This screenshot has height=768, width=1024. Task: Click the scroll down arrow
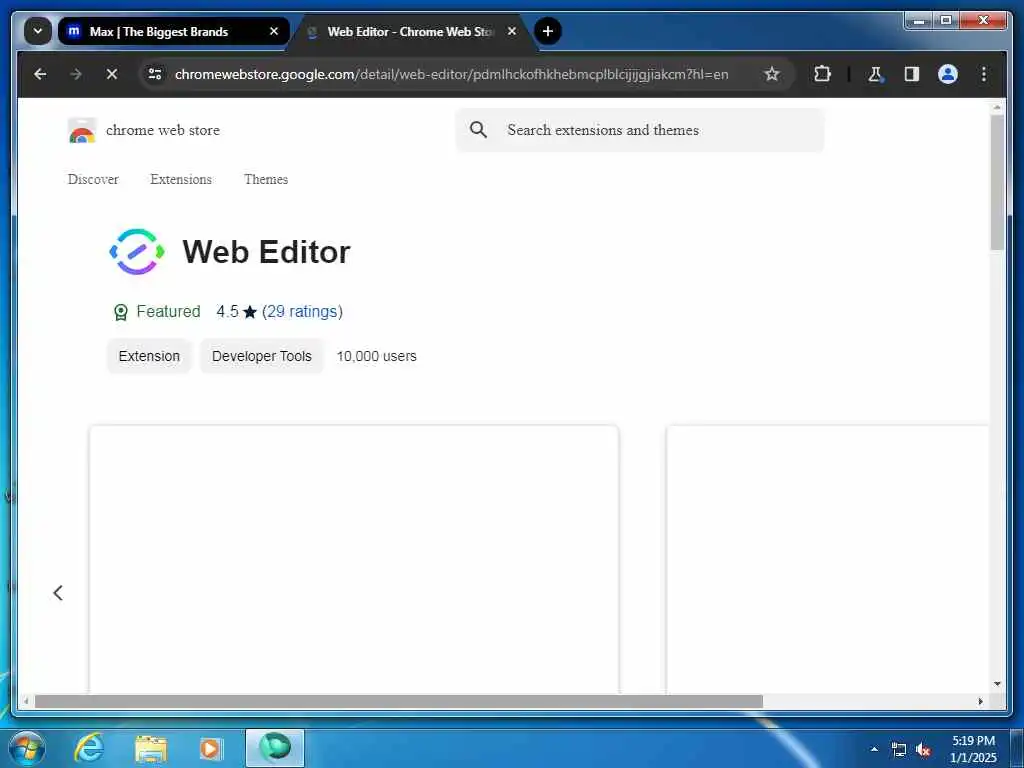point(997,684)
